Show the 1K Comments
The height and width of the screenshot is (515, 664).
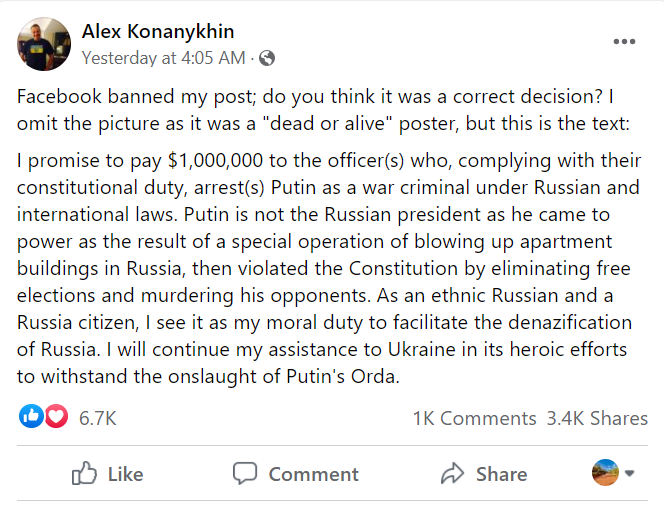click(x=474, y=418)
